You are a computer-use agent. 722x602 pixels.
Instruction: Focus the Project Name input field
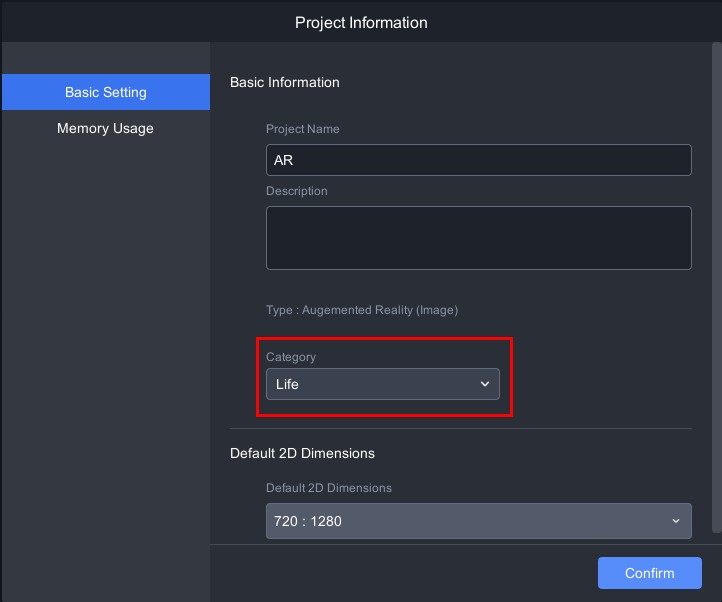tap(478, 160)
